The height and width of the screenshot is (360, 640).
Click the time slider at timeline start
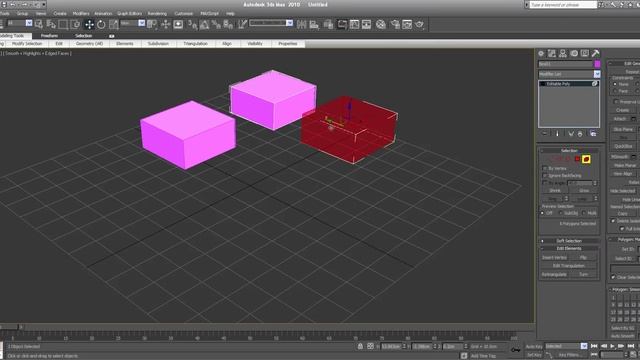(10, 327)
